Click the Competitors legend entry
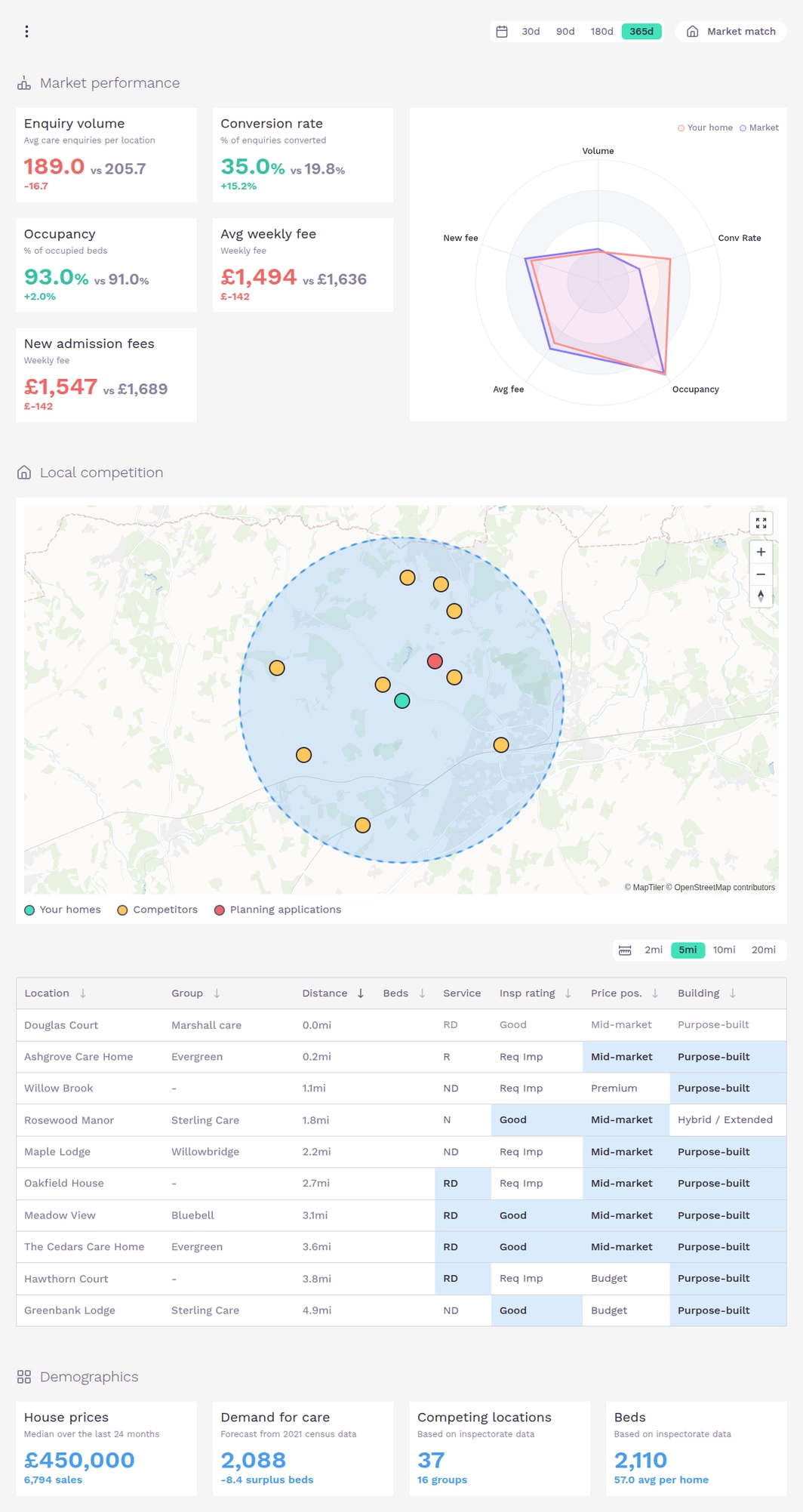803x1512 pixels. (158, 910)
